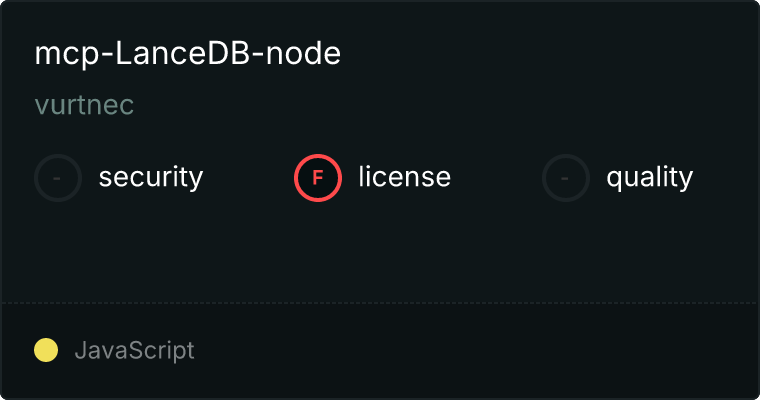Click the mcp prefix of the card title
Viewport: 760px width, 400px height.
[x=67, y=56]
